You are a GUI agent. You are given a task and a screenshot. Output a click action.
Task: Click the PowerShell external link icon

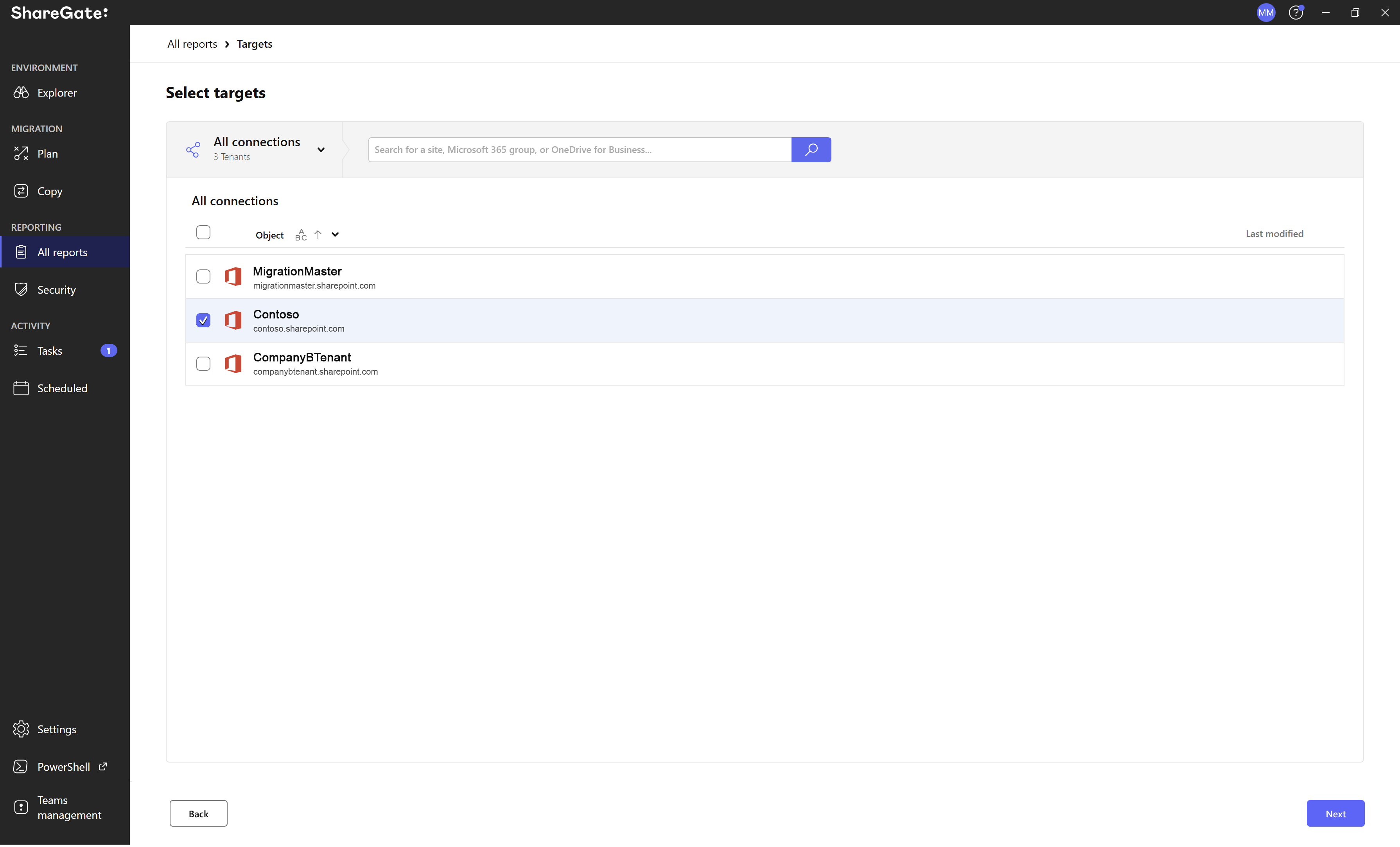coord(103,766)
